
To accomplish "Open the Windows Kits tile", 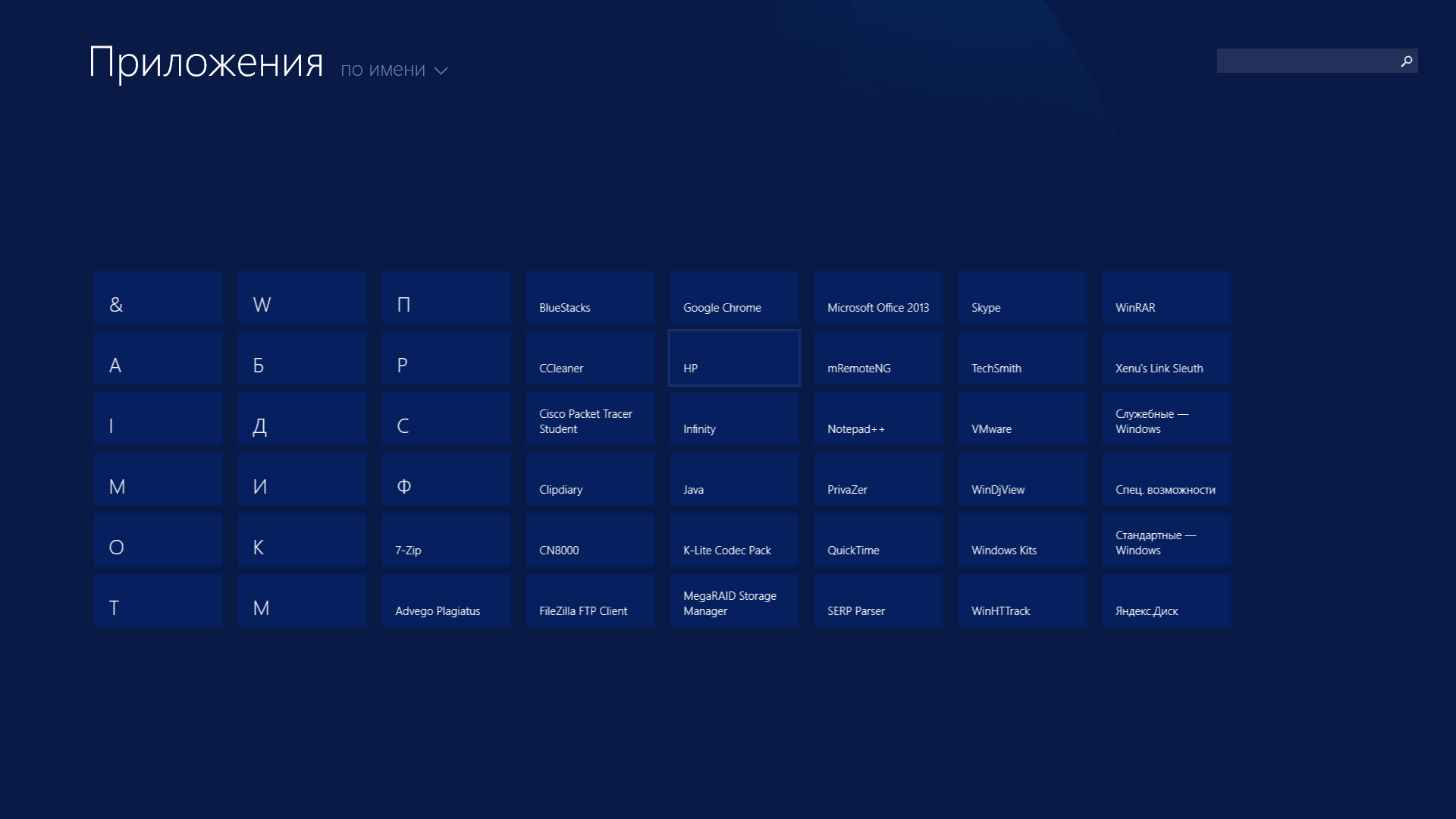I will coord(1022,540).
